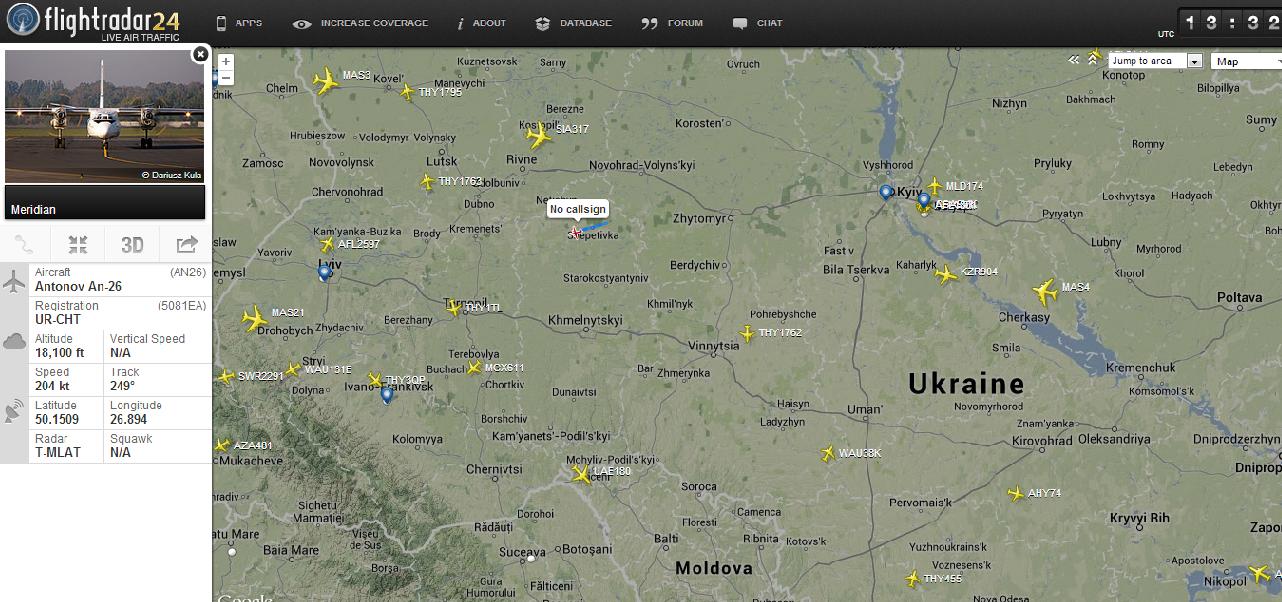Screen dimensions: 1282x602
Task: Open the Jump to area dropdown
Action: tap(1153, 61)
